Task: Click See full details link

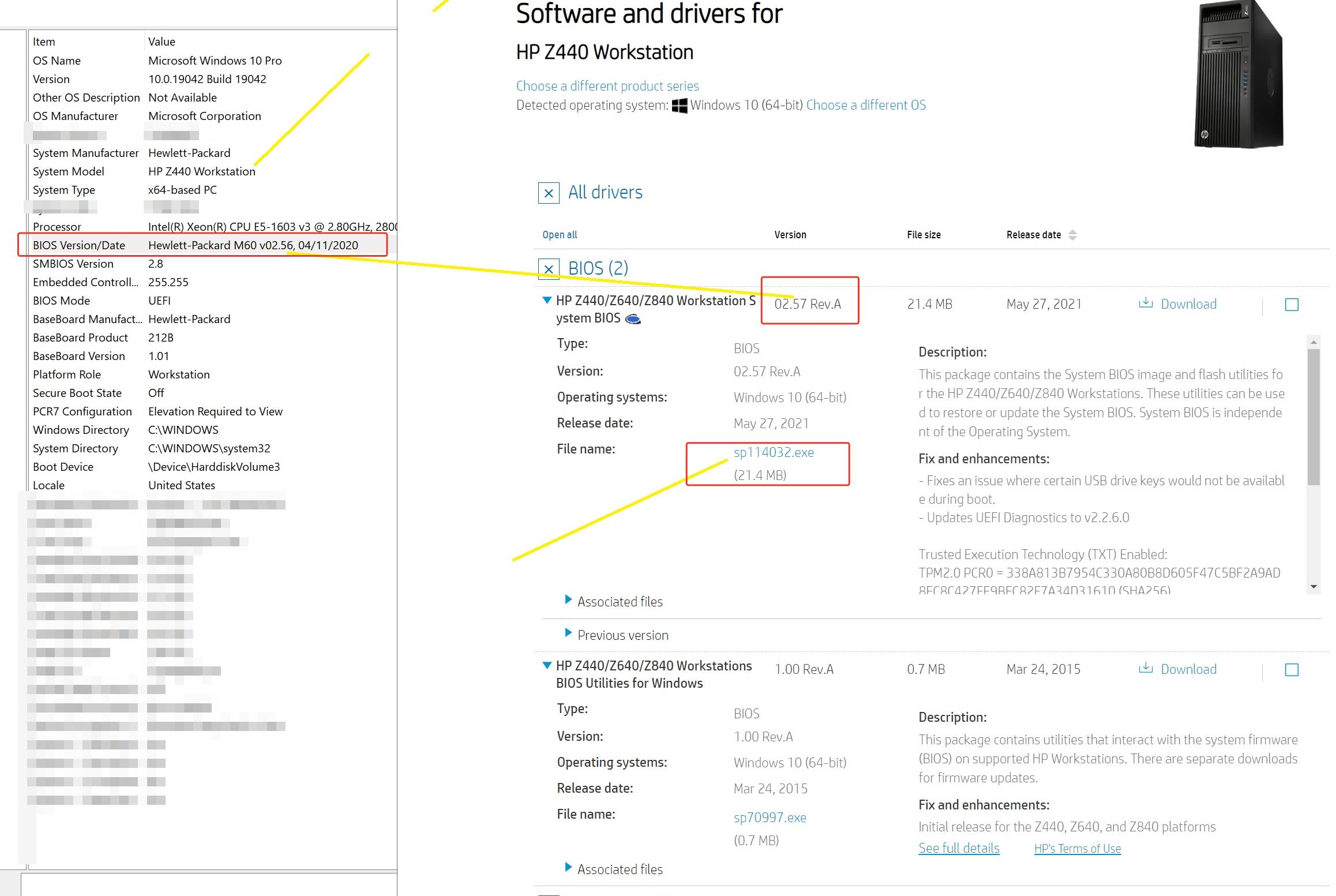Action: tap(958, 848)
